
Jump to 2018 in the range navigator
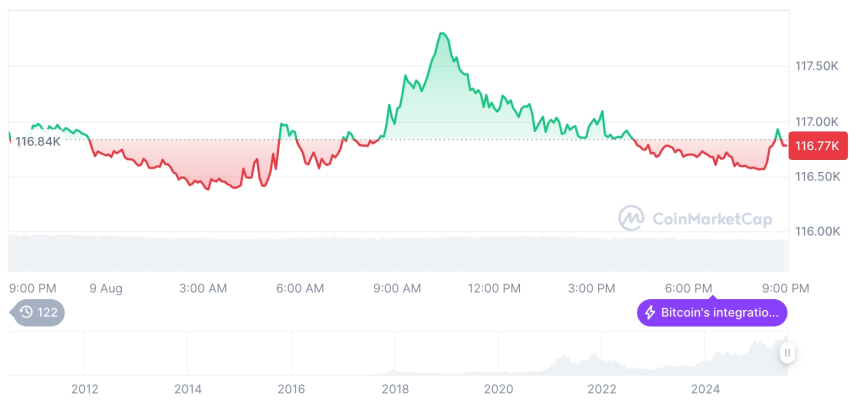click(394, 388)
